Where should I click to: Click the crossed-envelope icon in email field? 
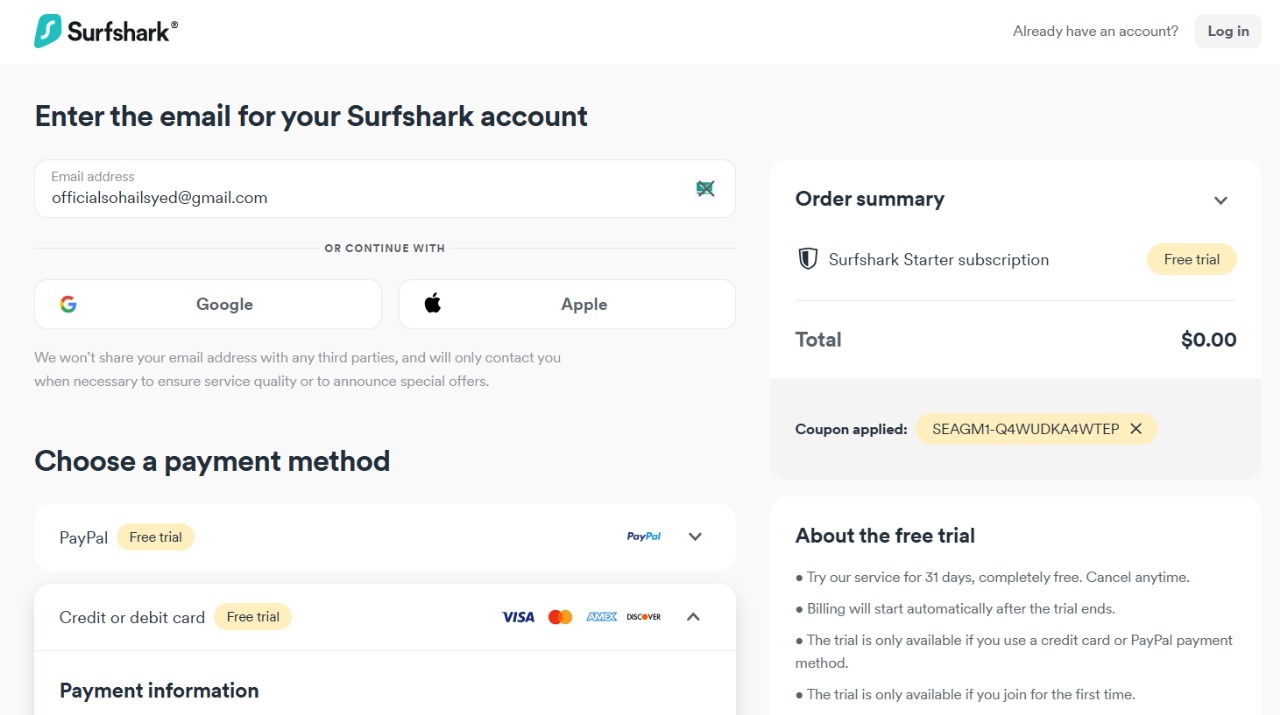pyautogui.click(x=705, y=188)
